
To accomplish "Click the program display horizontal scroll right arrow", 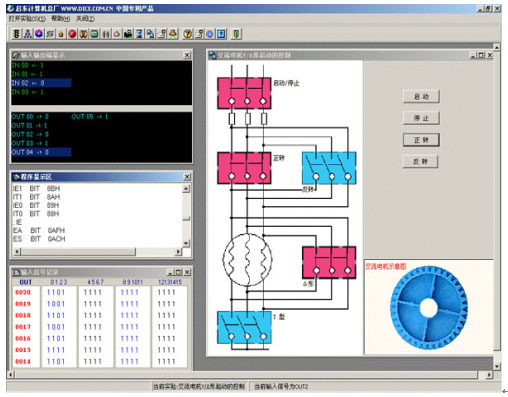I will click(x=179, y=252).
